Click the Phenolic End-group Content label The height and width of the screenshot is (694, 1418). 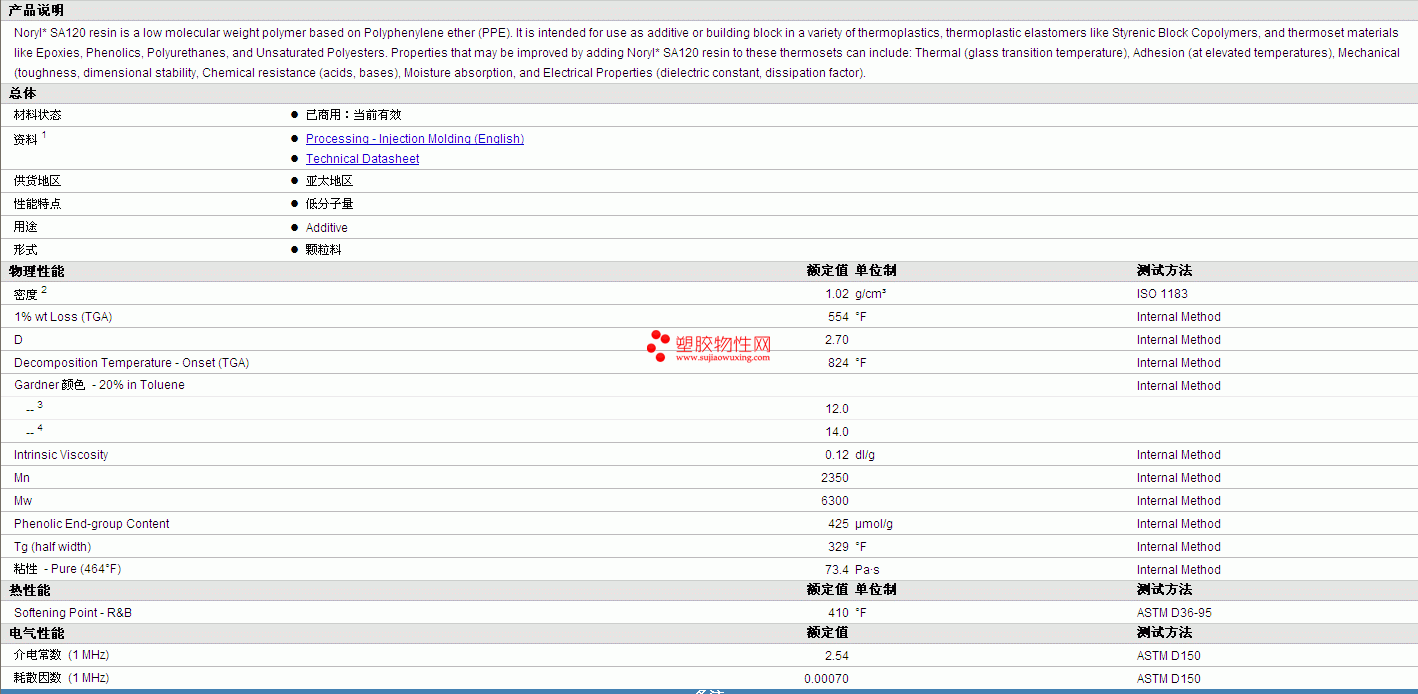point(92,524)
